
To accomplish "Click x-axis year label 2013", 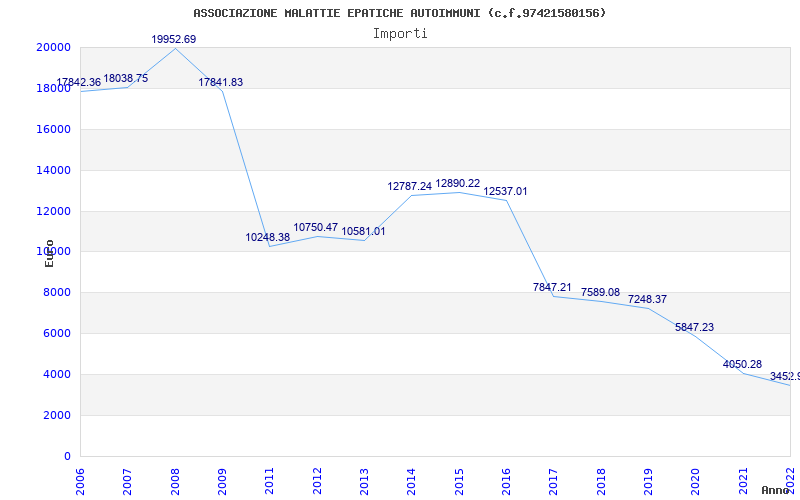I will tap(364, 481).
